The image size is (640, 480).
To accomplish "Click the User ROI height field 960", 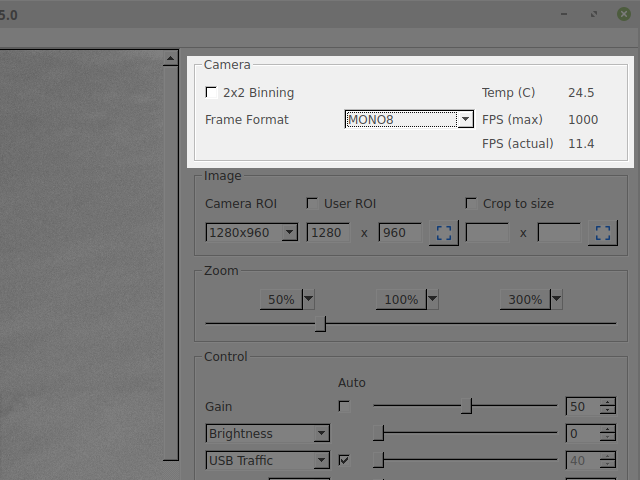I will [400, 233].
